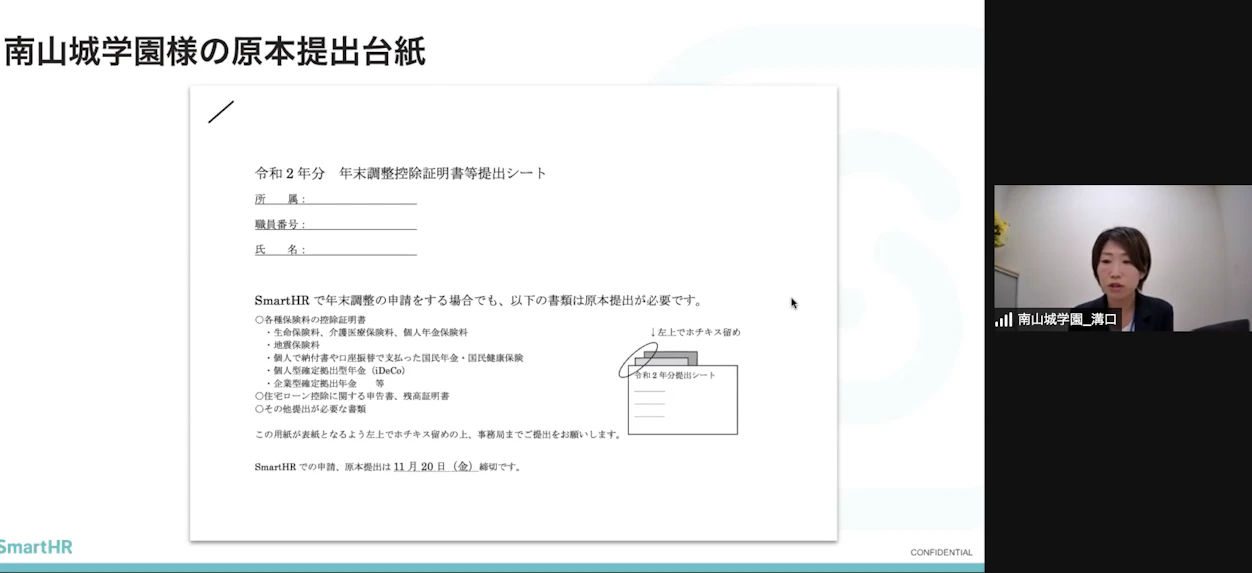Click the slide title 南山城学園様の原本提出台紙

coord(215,51)
